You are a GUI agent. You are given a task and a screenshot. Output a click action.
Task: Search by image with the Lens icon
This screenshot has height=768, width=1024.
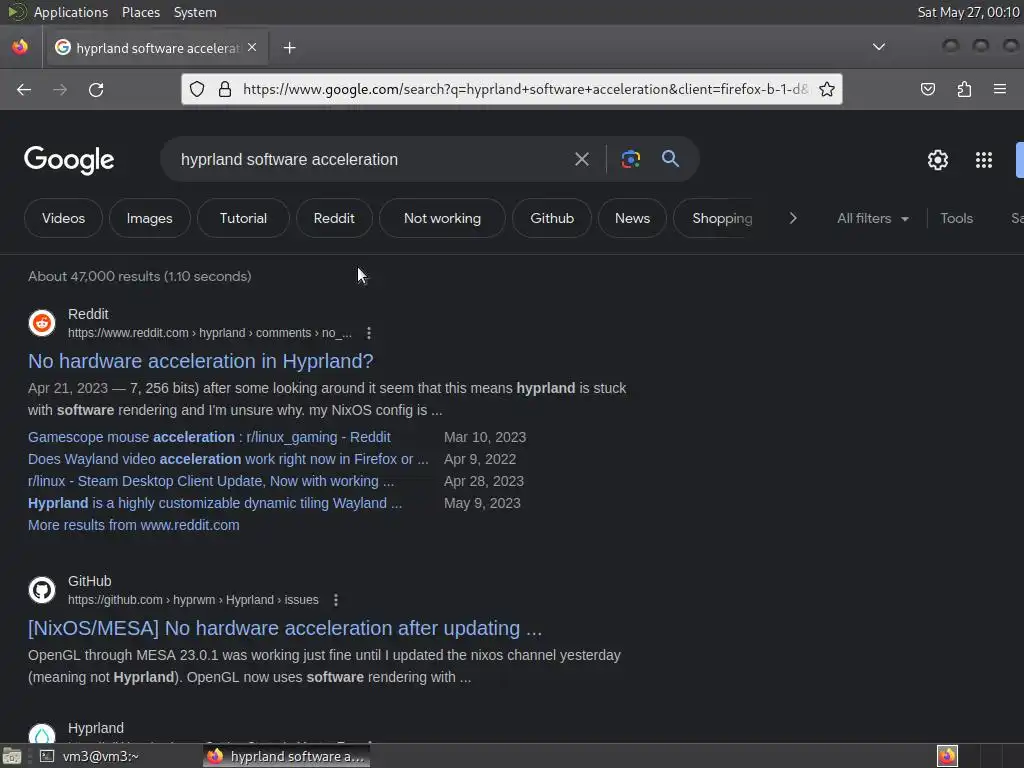tap(630, 159)
